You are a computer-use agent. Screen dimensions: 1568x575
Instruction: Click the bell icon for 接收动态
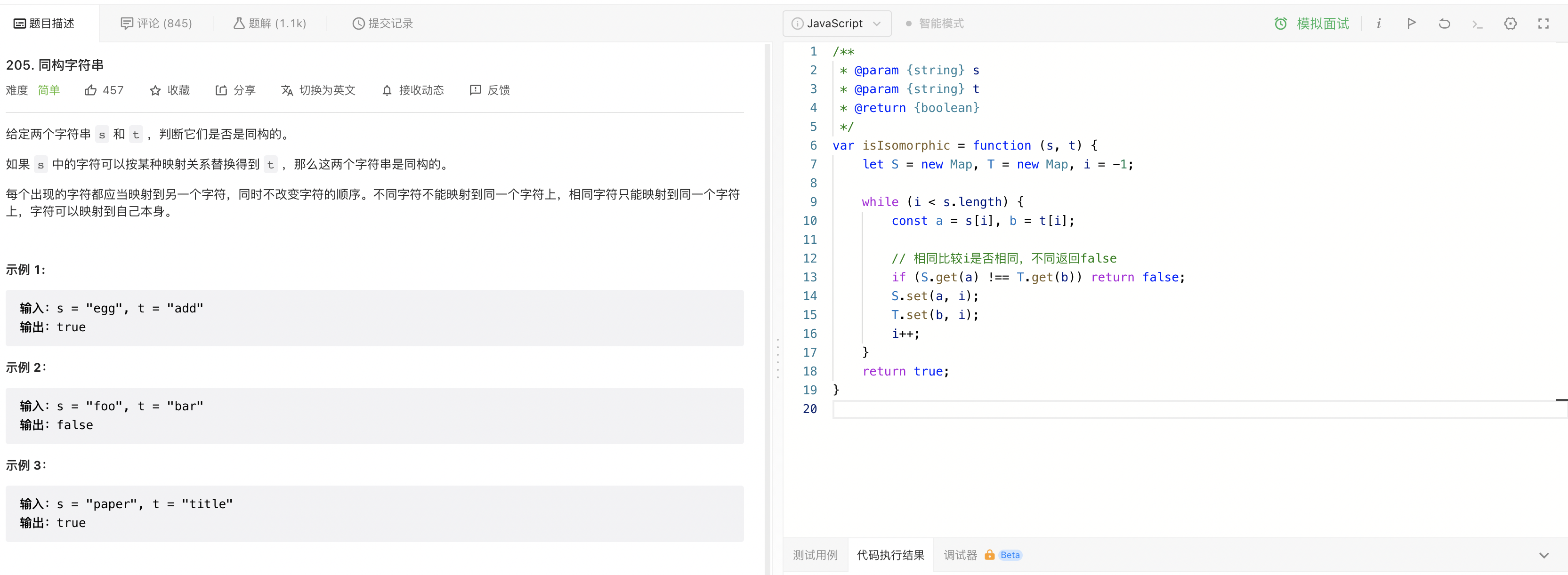(387, 91)
